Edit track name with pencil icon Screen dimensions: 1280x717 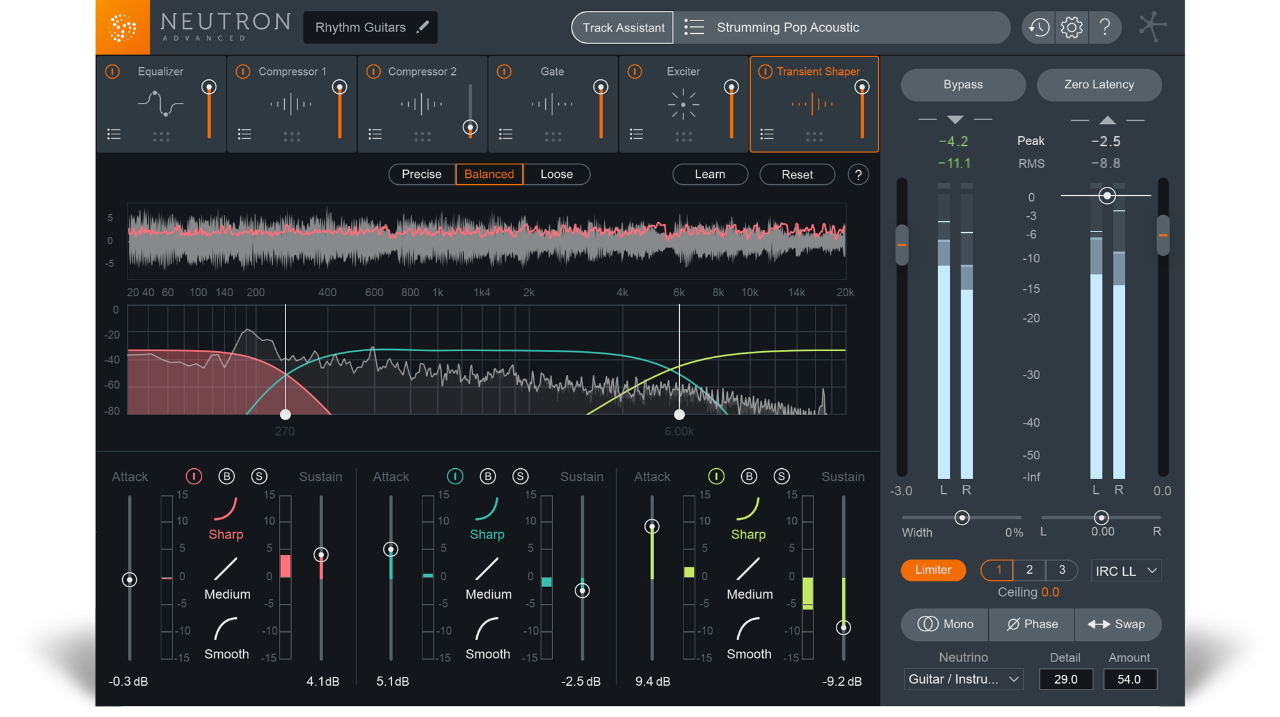tap(423, 27)
